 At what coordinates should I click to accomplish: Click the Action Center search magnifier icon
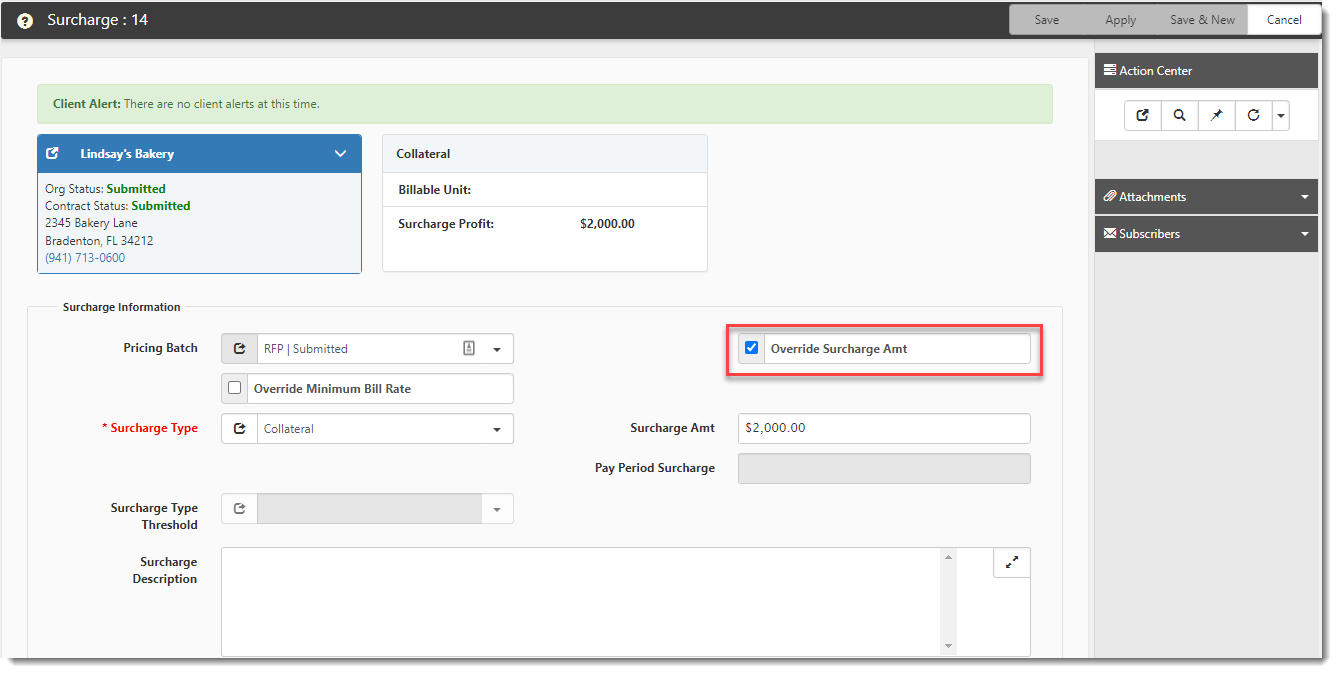coord(1180,116)
